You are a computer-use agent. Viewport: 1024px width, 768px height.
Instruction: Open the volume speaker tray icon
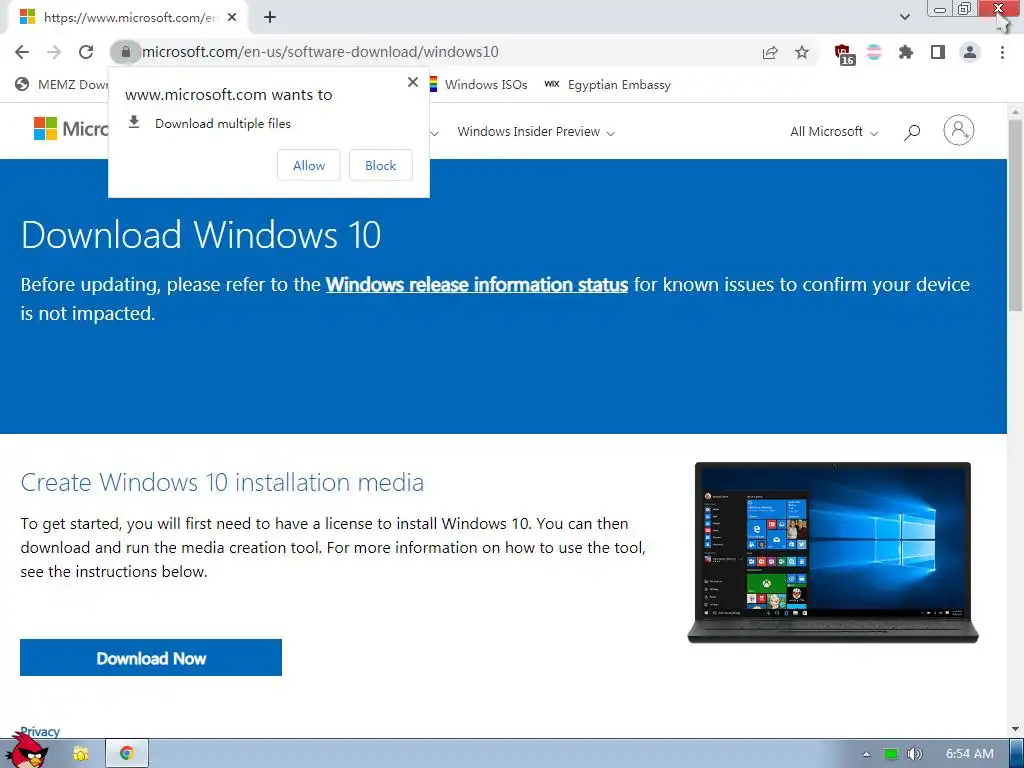click(x=915, y=754)
